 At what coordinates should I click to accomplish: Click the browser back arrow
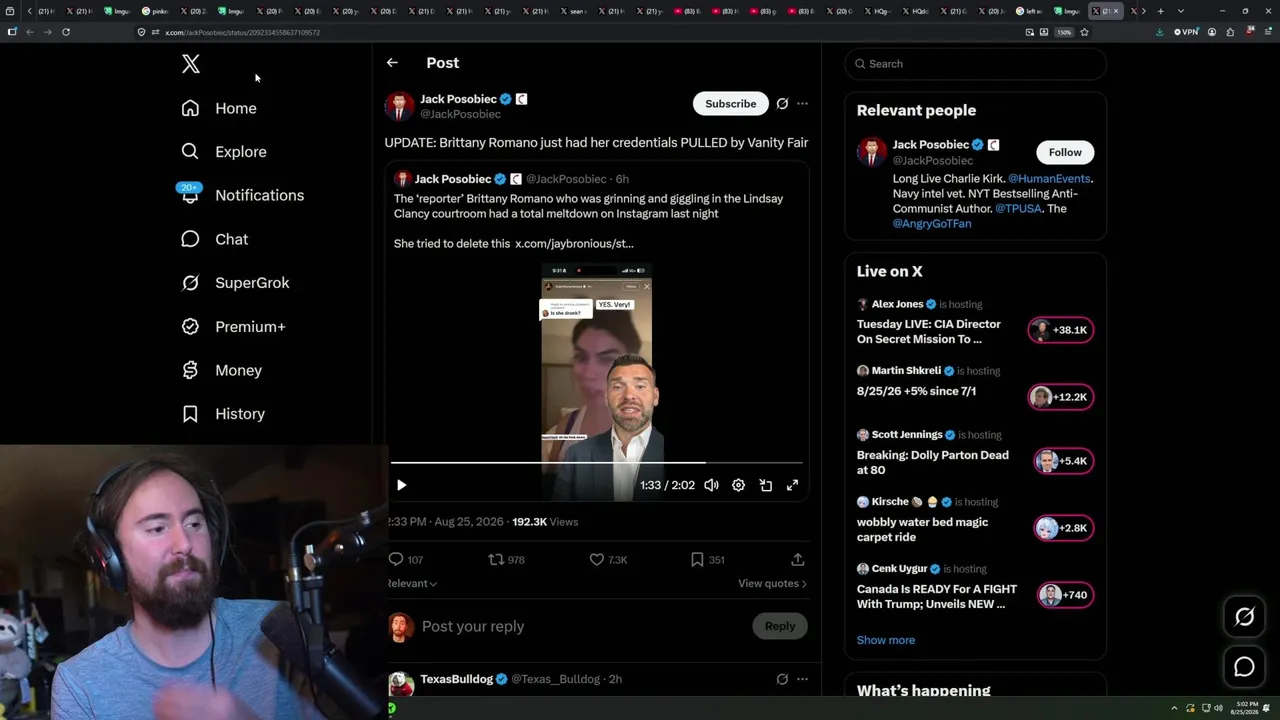[x=30, y=32]
